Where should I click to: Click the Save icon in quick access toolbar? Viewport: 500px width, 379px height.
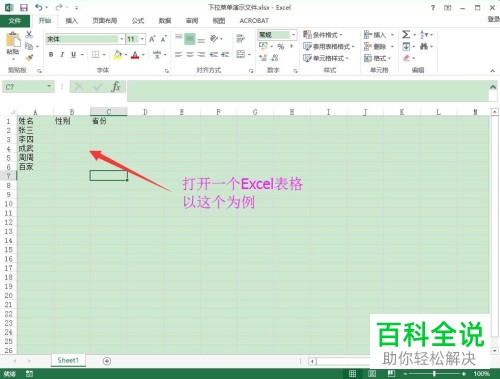[24, 7]
